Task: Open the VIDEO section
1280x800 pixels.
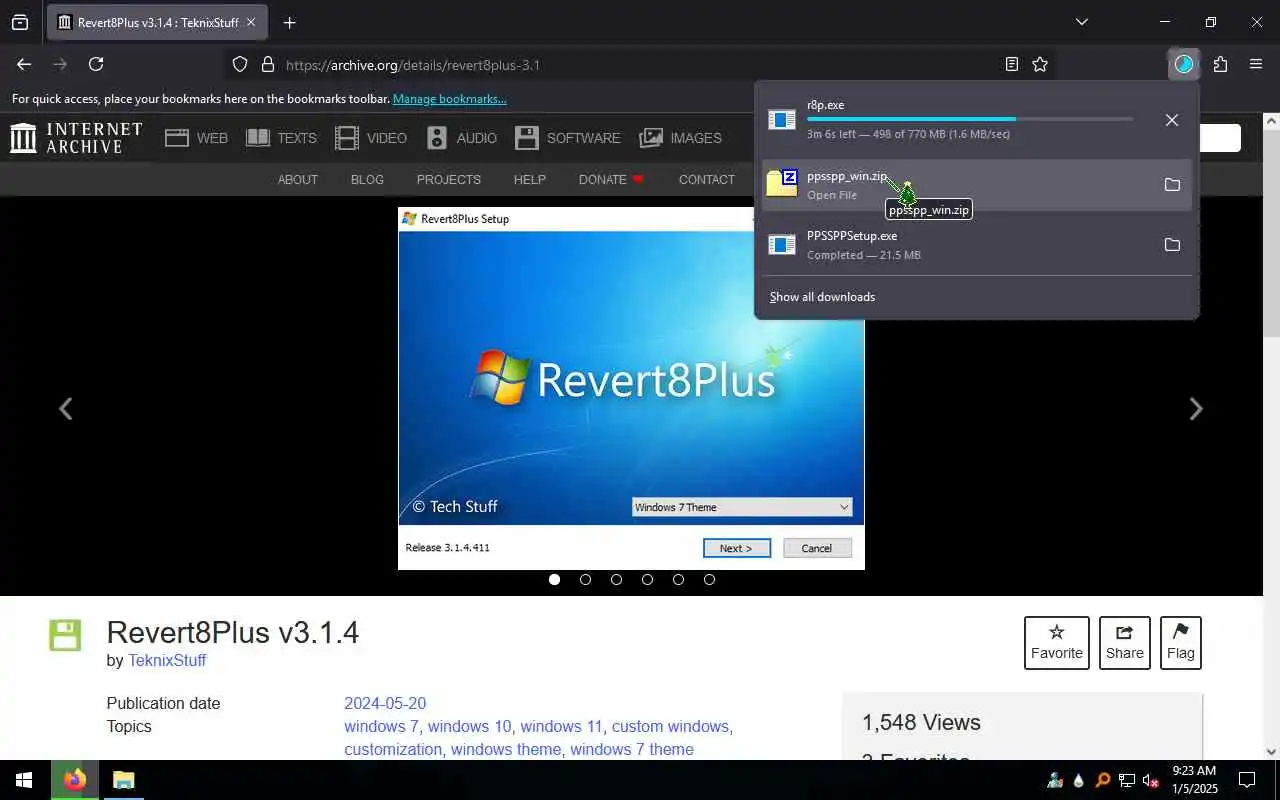Action: click(x=371, y=138)
